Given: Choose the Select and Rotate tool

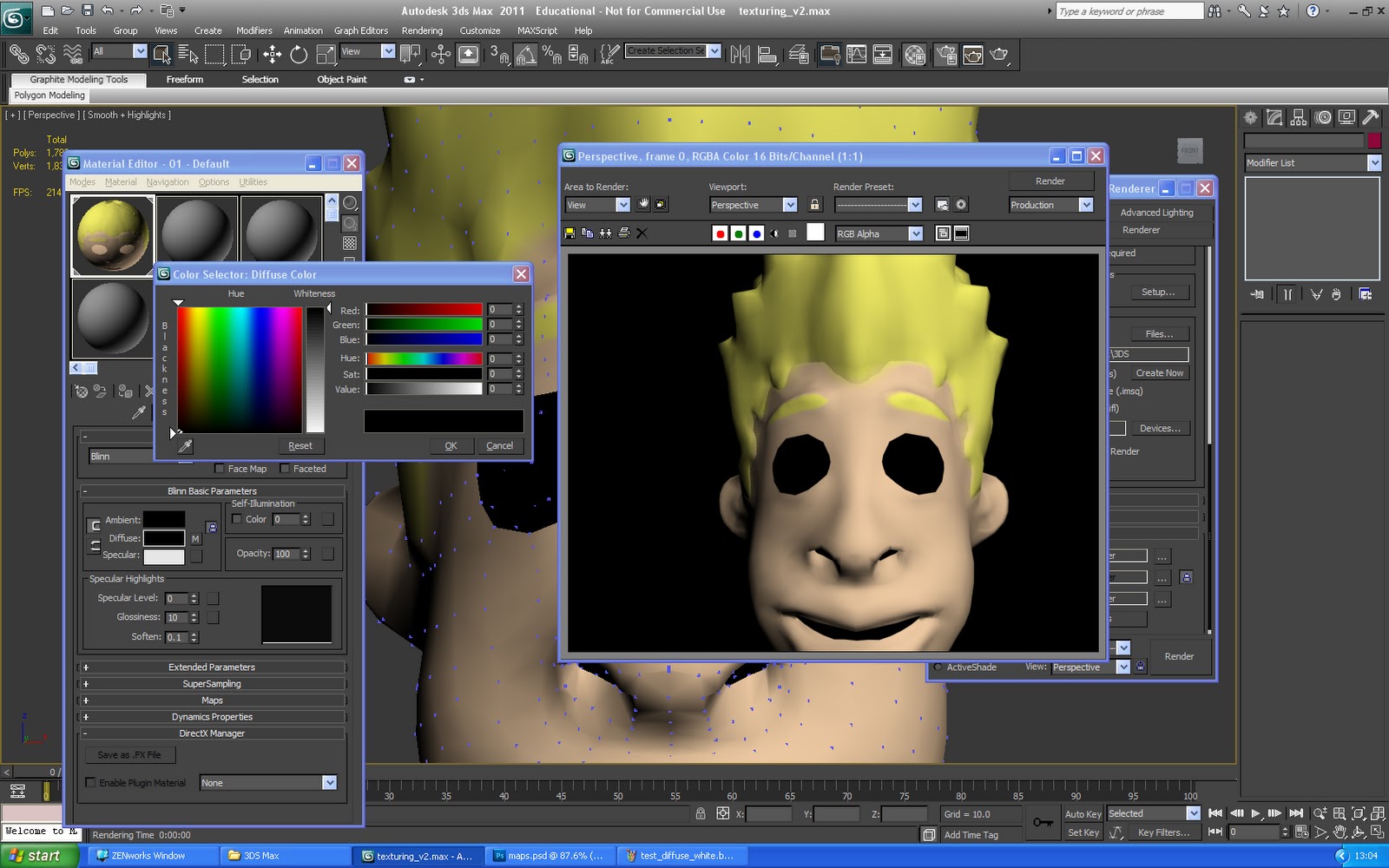Looking at the screenshot, I should click(299, 55).
